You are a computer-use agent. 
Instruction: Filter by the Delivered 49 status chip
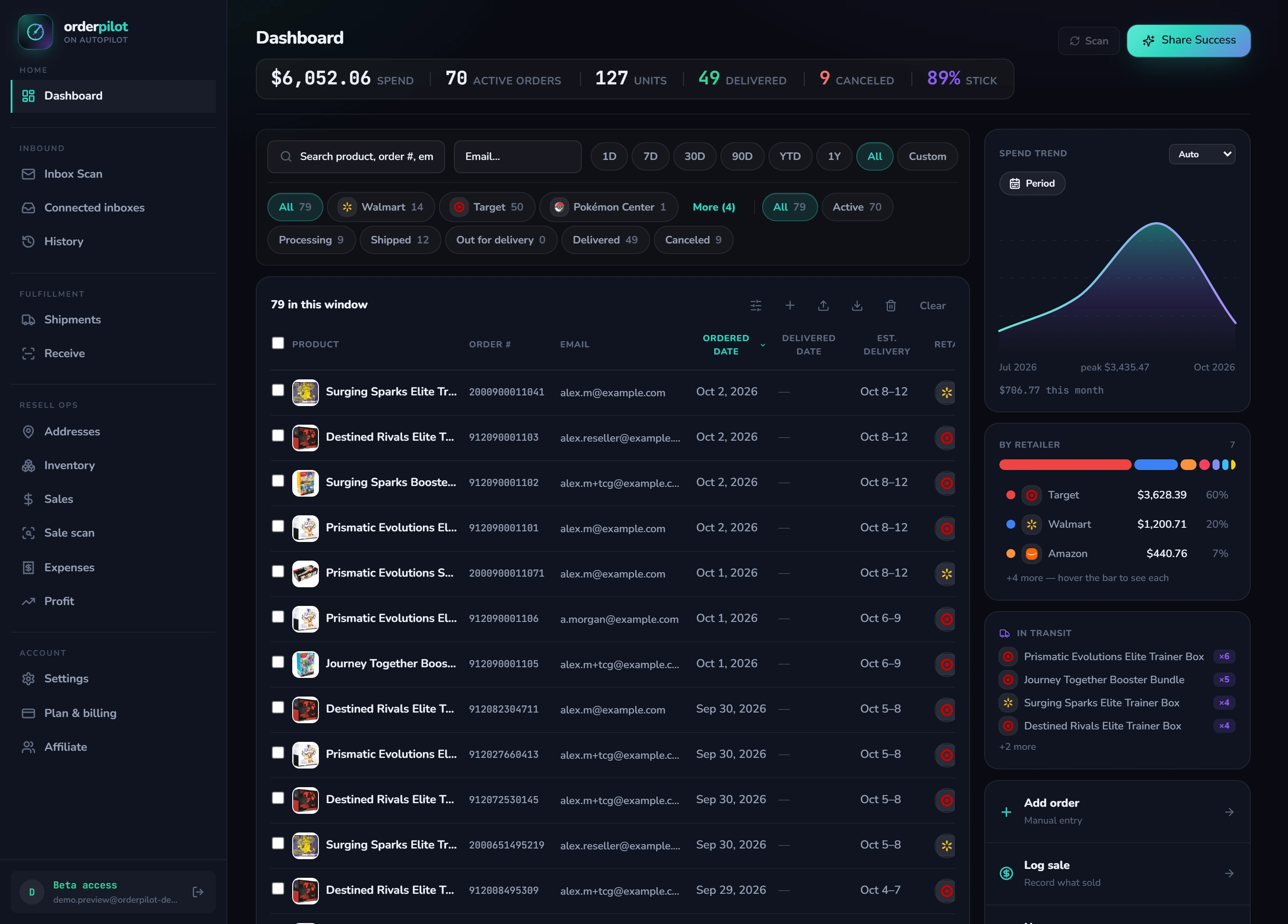pyautogui.click(x=605, y=240)
